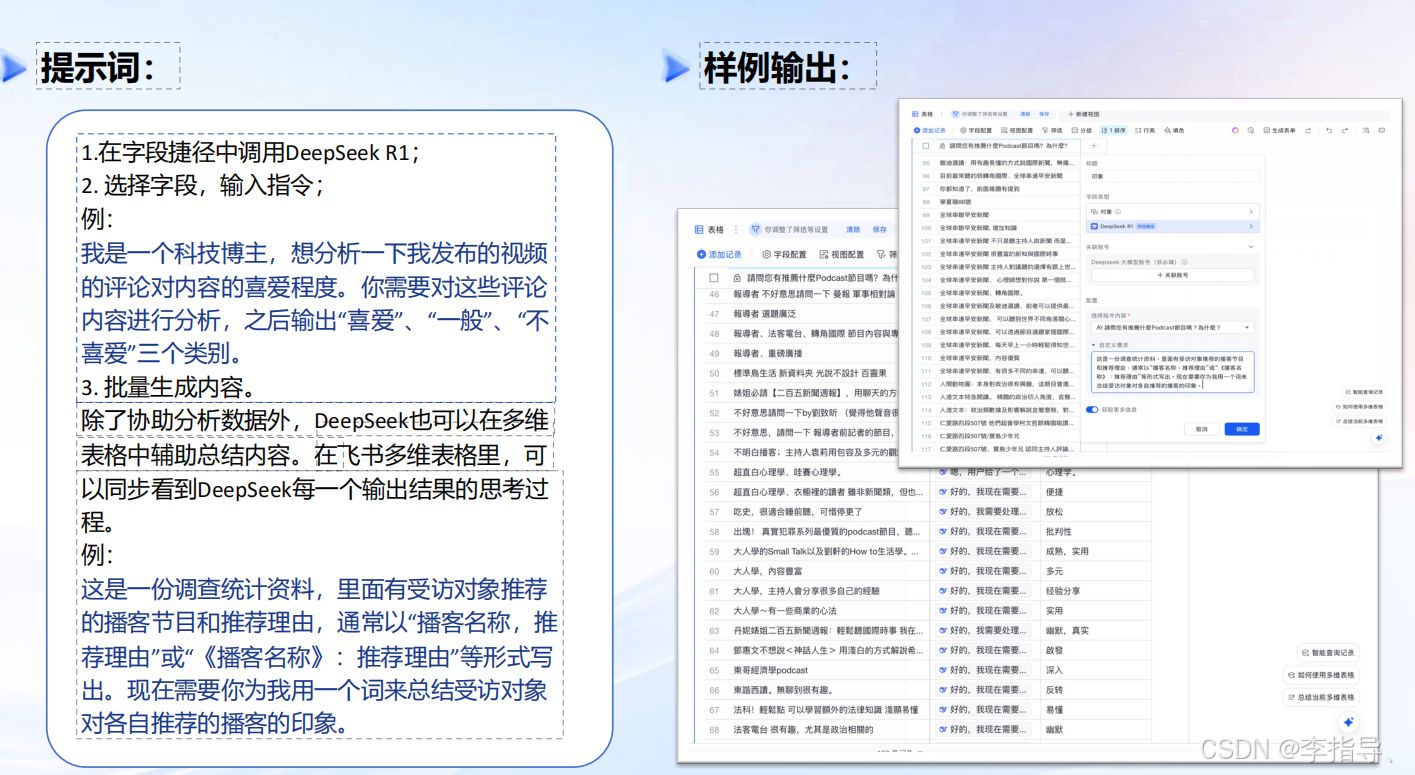Toggle the 获取更多信息 switch

tap(1092, 409)
